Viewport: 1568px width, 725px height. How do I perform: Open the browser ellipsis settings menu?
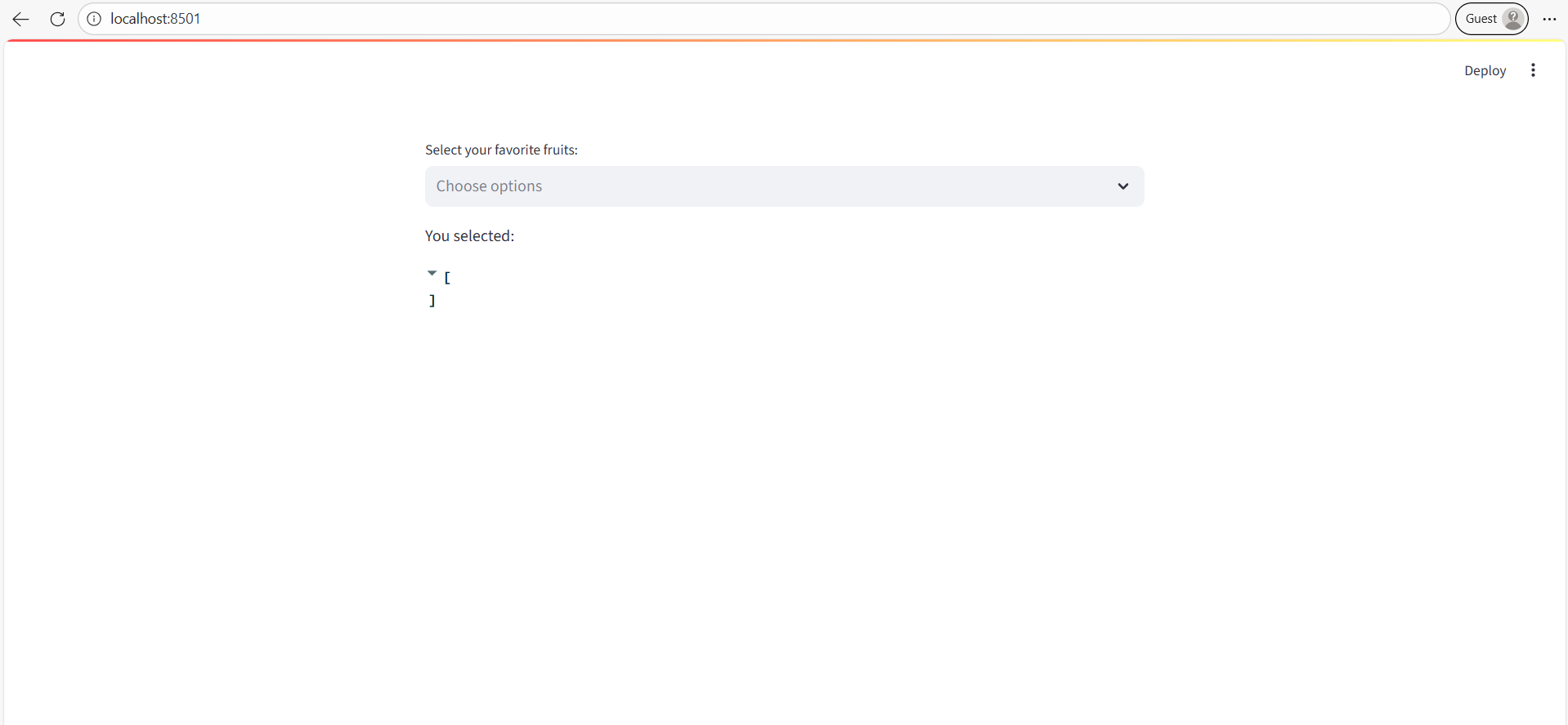1549,19
